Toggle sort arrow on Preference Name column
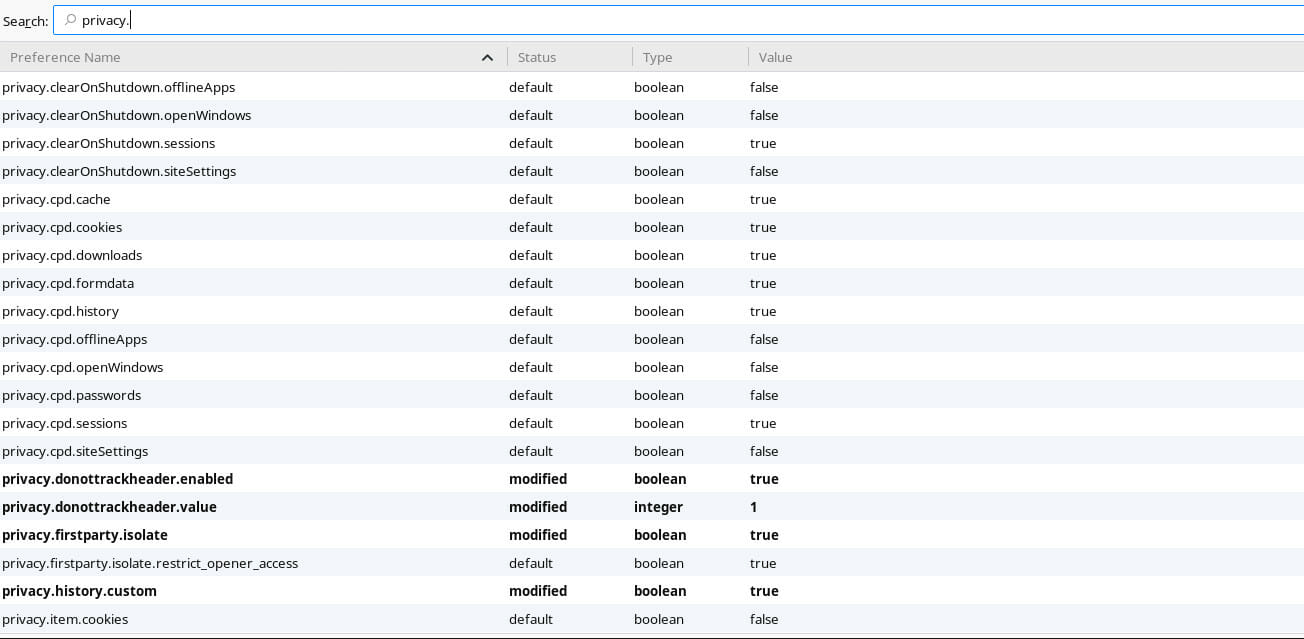Viewport: 1304px width, 639px height. pos(487,58)
